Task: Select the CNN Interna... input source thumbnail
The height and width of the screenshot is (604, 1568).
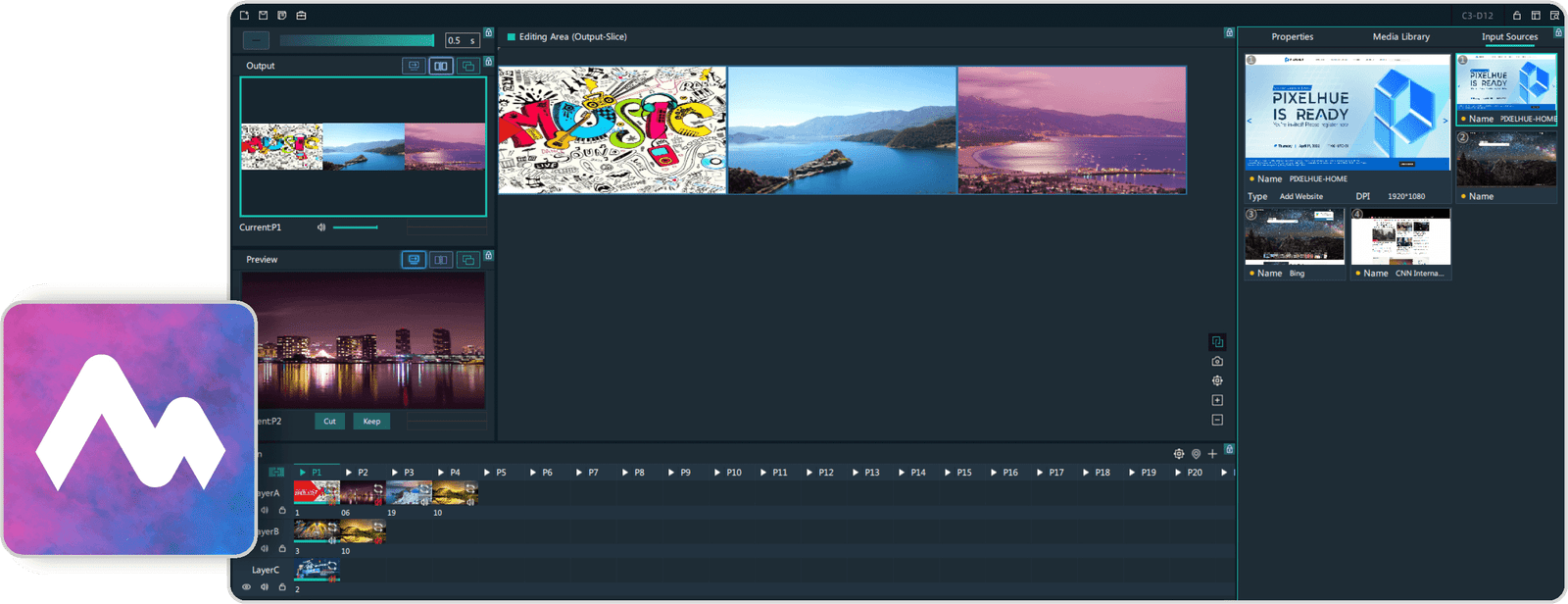Action: tap(1400, 236)
